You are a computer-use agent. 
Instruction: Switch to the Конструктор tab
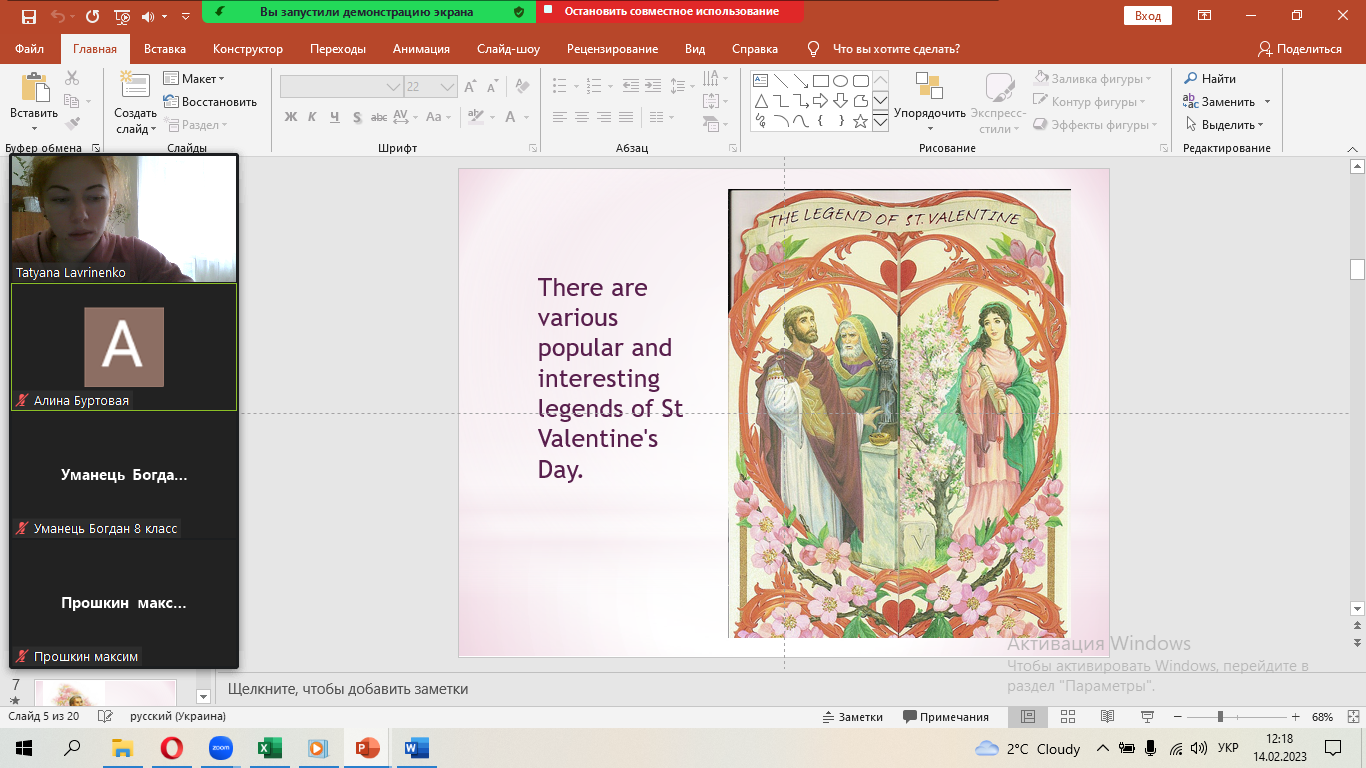click(248, 49)
